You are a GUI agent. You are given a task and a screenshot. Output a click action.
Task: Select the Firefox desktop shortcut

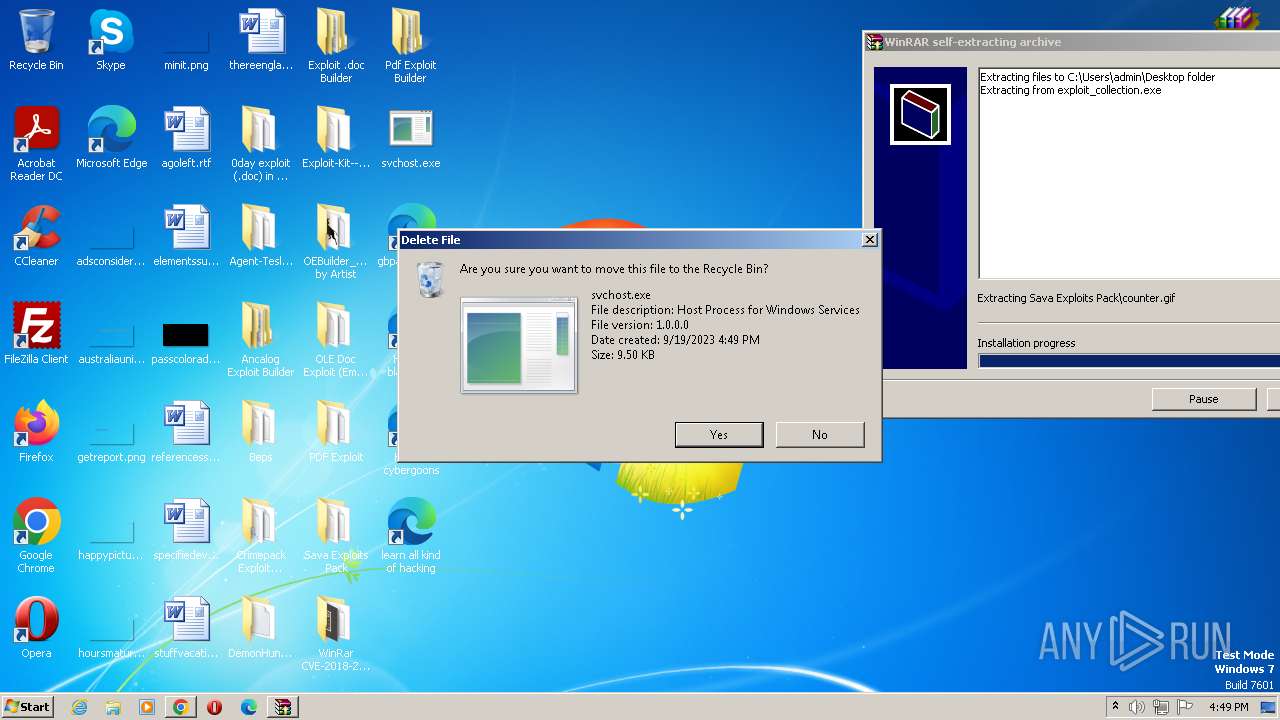click(x=36, y=432)
